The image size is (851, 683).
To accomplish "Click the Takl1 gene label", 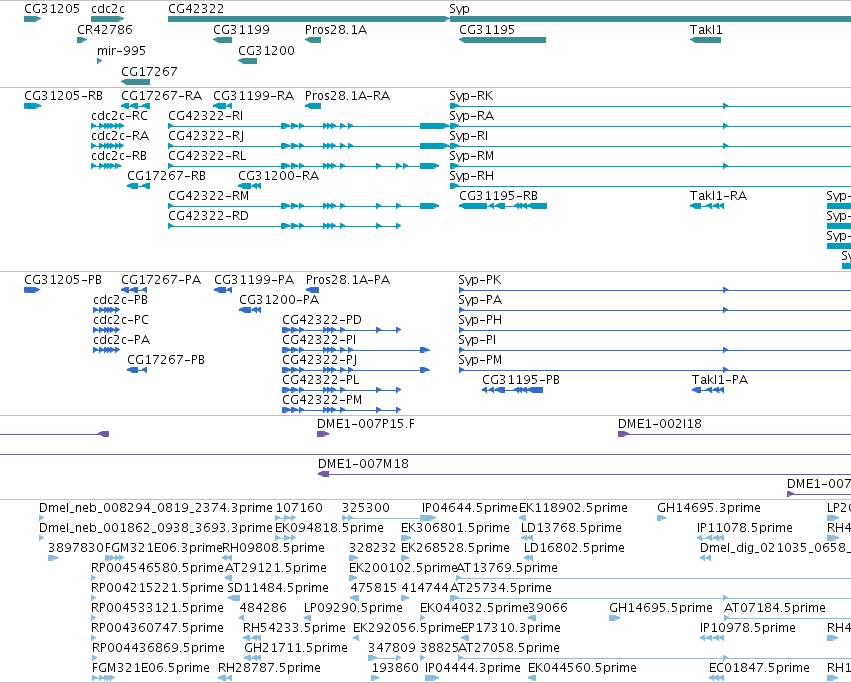I will tap(706, 30).
